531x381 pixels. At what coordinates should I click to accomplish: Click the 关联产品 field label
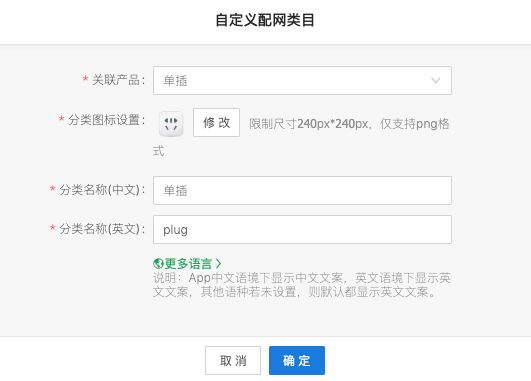click(x=119, y=80)
